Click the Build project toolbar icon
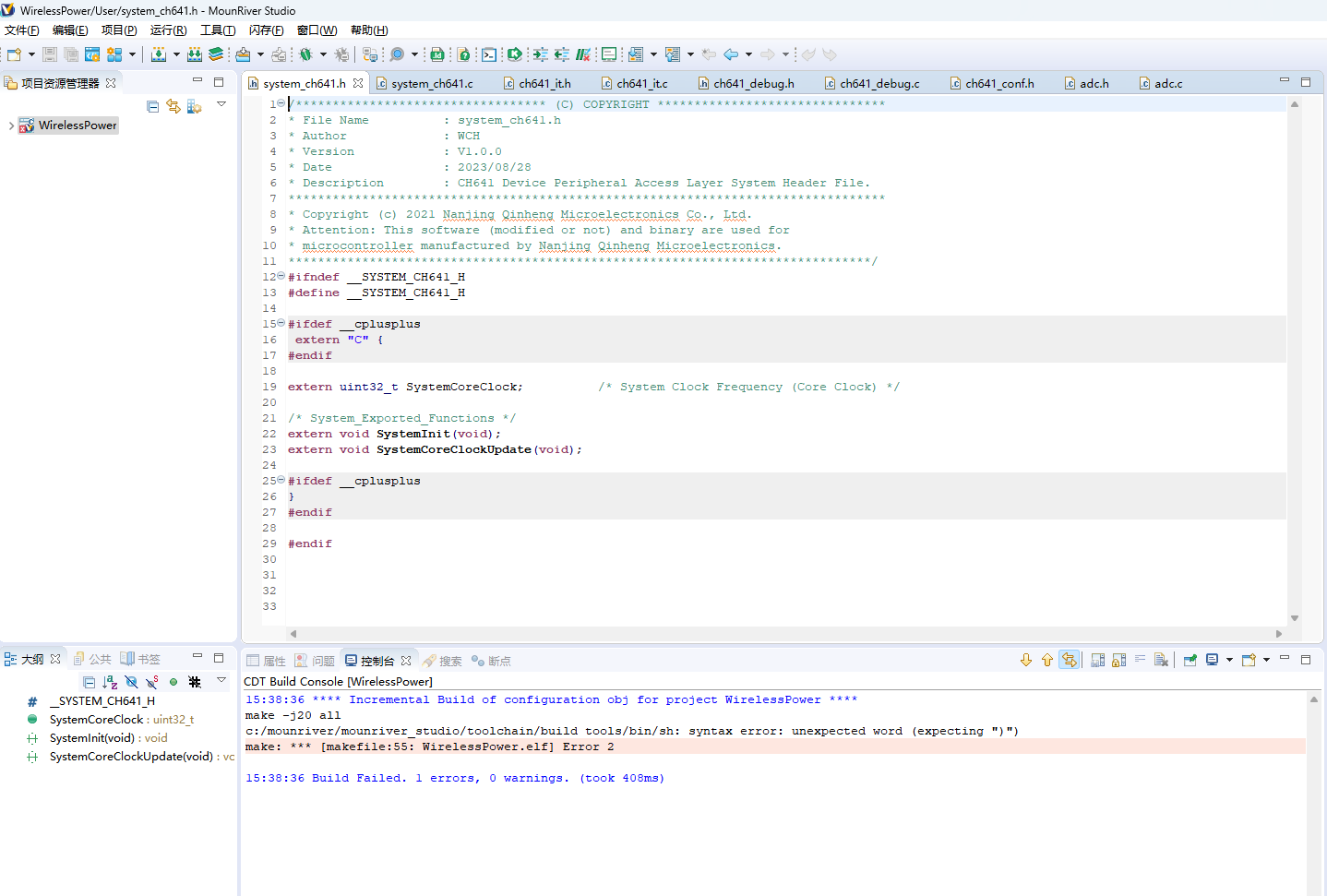1327x896 pixels. point(159,54)
